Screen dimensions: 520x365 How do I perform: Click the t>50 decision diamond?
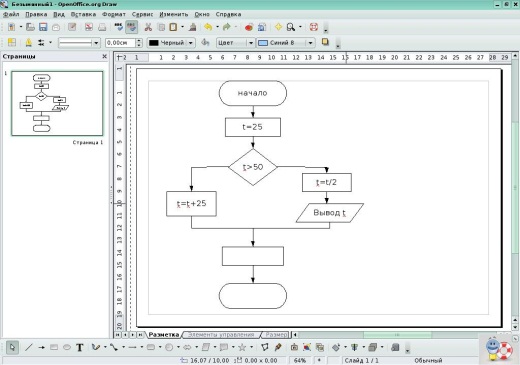[253, 167]
